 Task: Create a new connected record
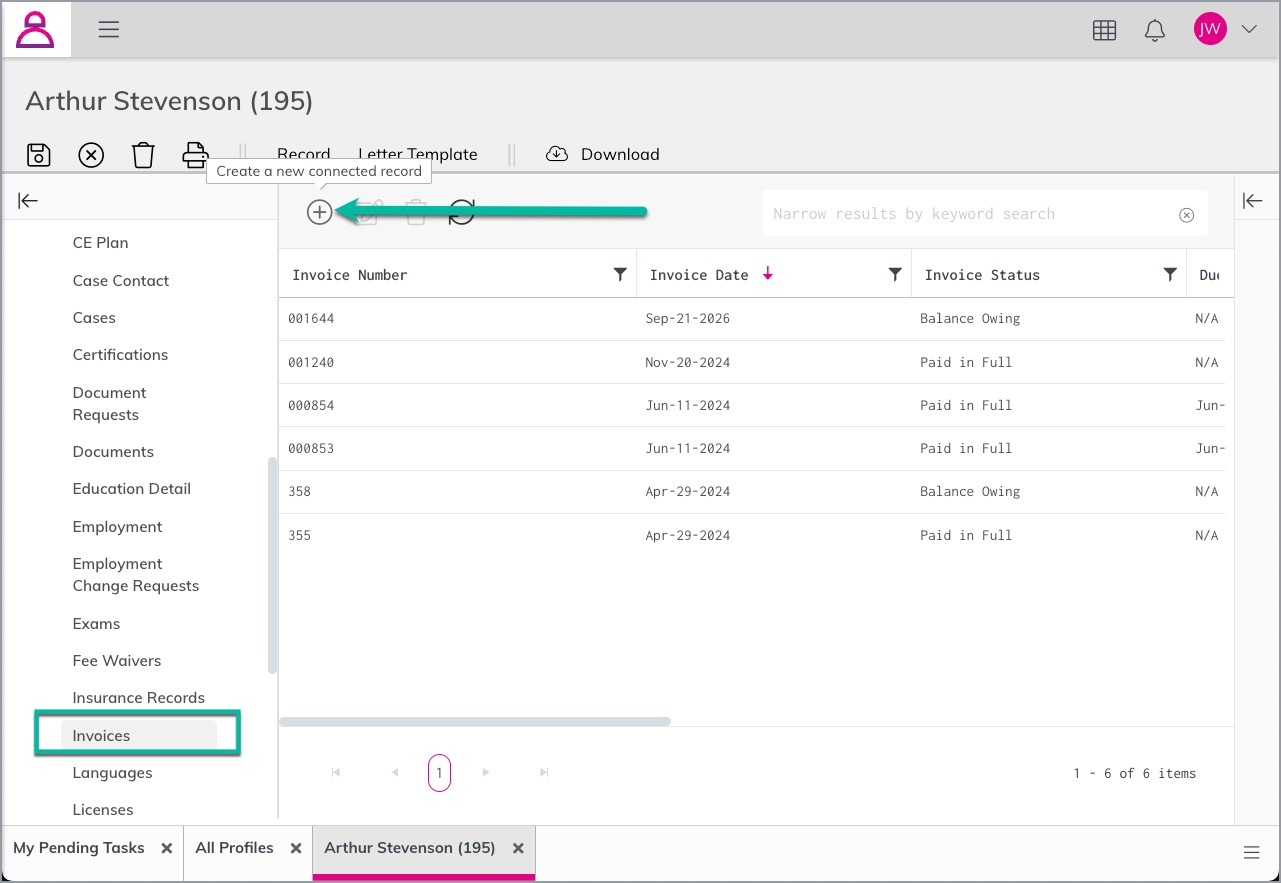pyautogui.click(x=319, y=212)
